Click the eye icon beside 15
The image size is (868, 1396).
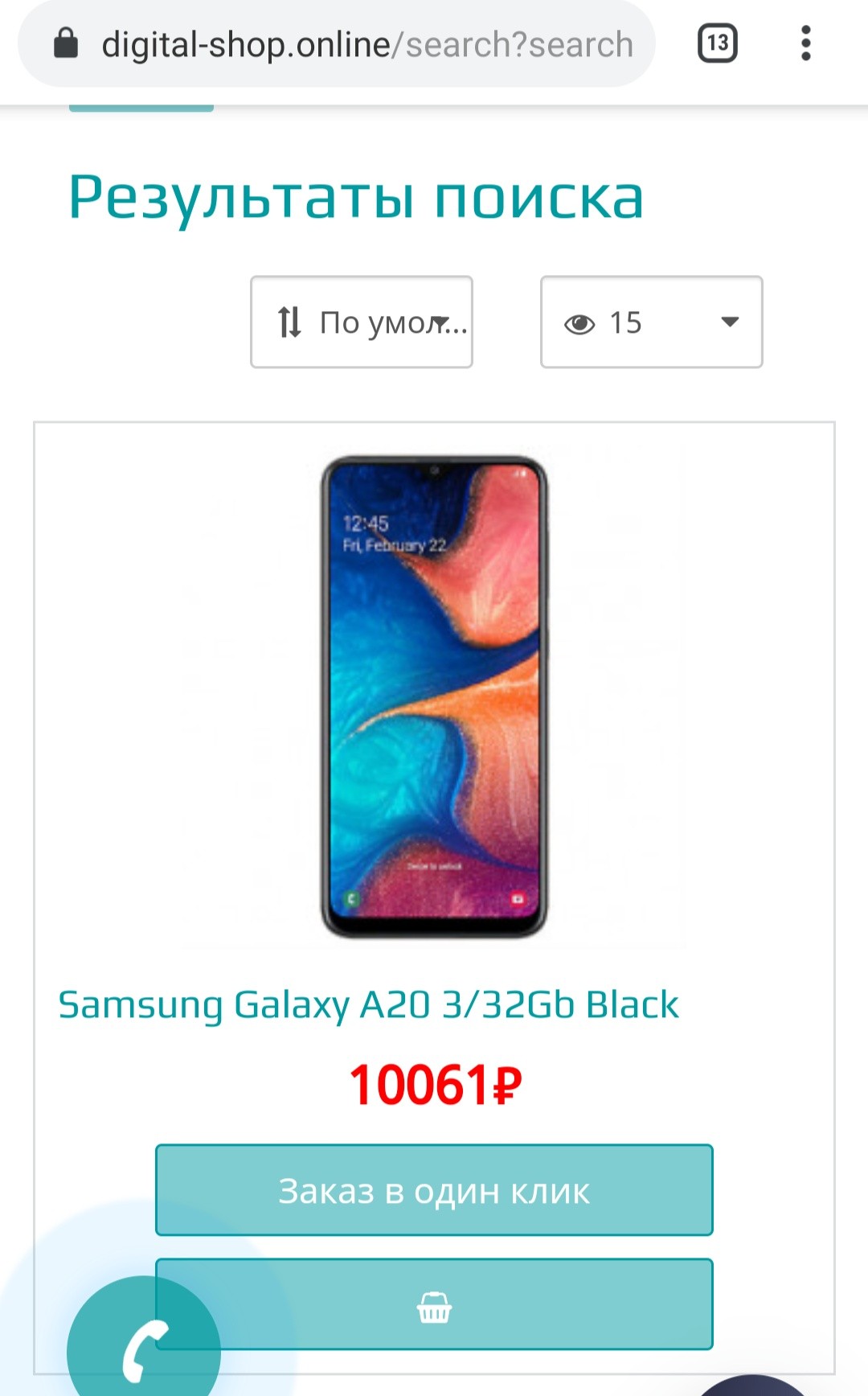pos(579,323)
